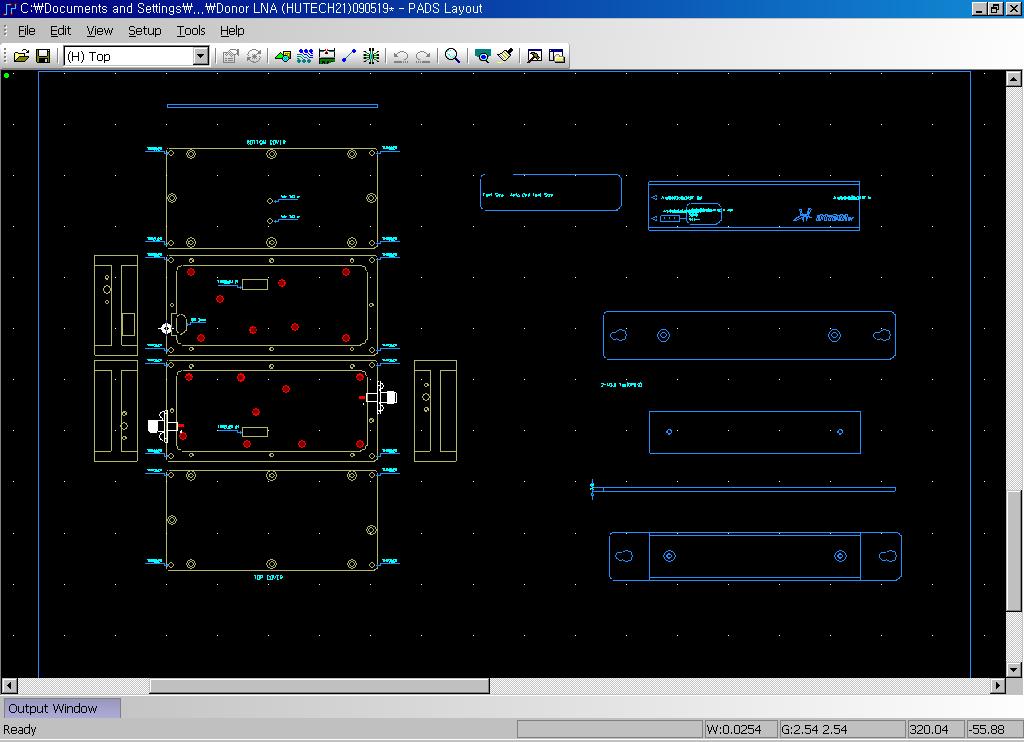
Task: Activate the Zoom magnifier tool
Action: pos(452,56)
